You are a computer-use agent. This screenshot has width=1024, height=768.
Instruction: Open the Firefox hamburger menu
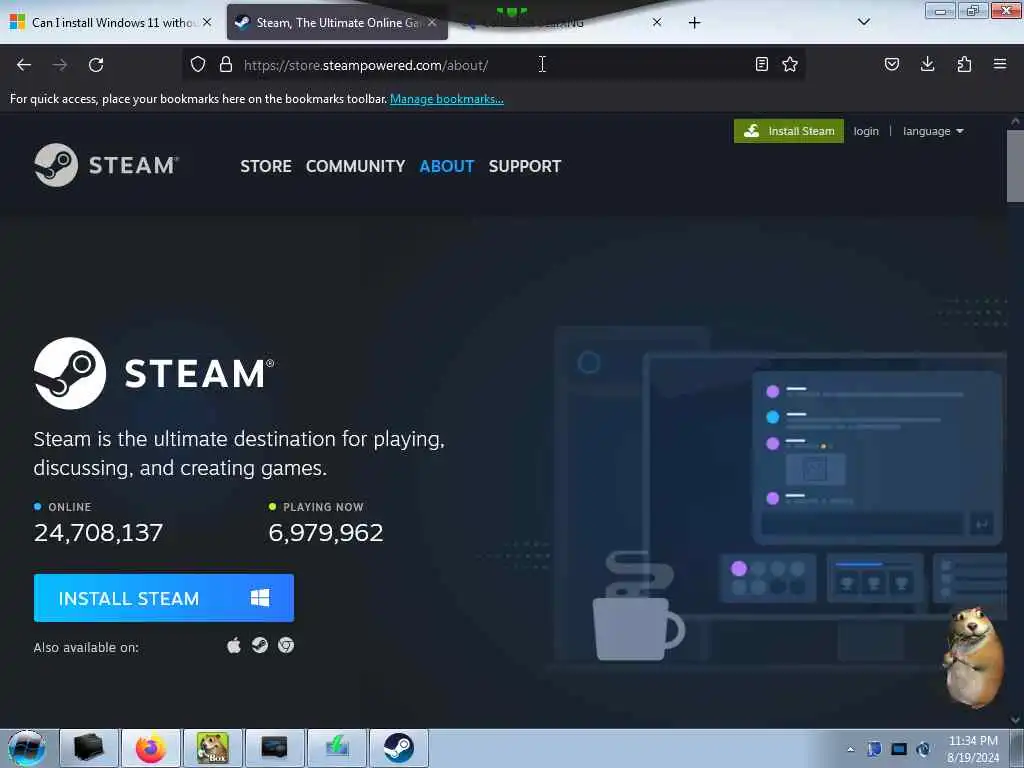point(1000,64)
